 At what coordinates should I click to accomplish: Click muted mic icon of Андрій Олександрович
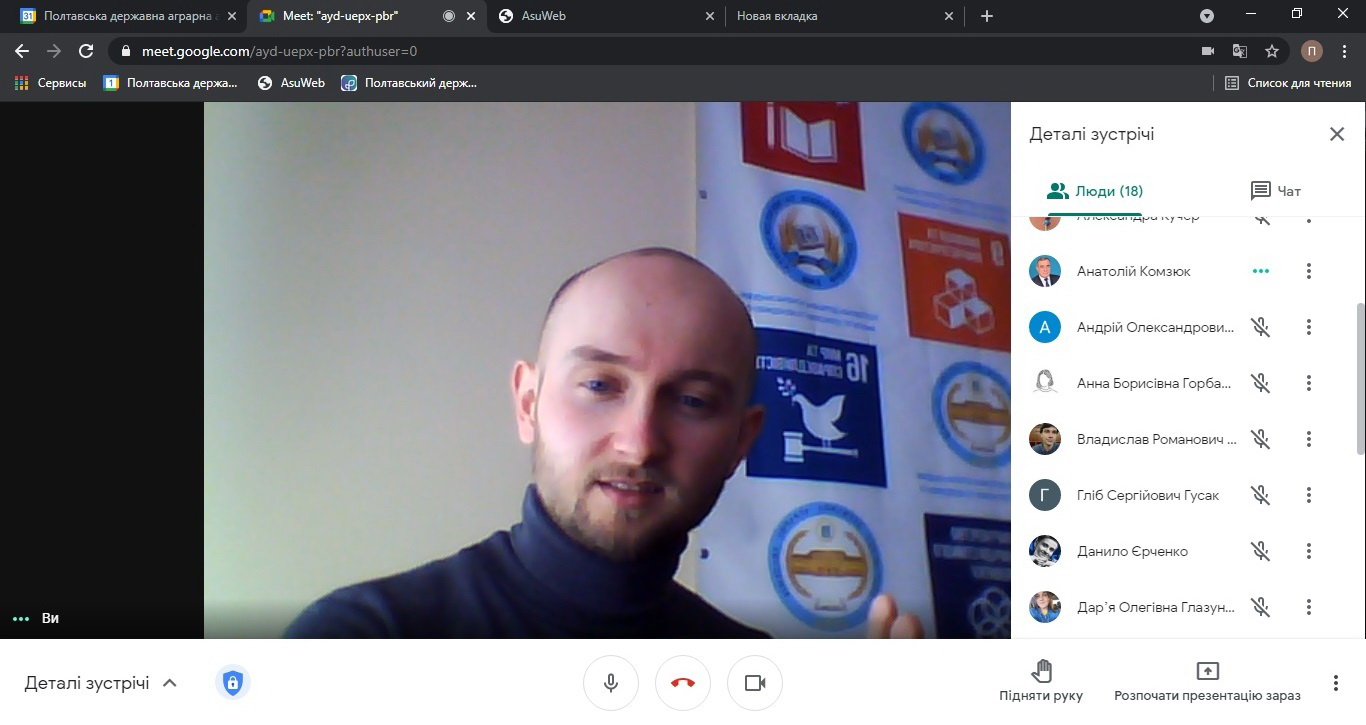click(1261, 327)
